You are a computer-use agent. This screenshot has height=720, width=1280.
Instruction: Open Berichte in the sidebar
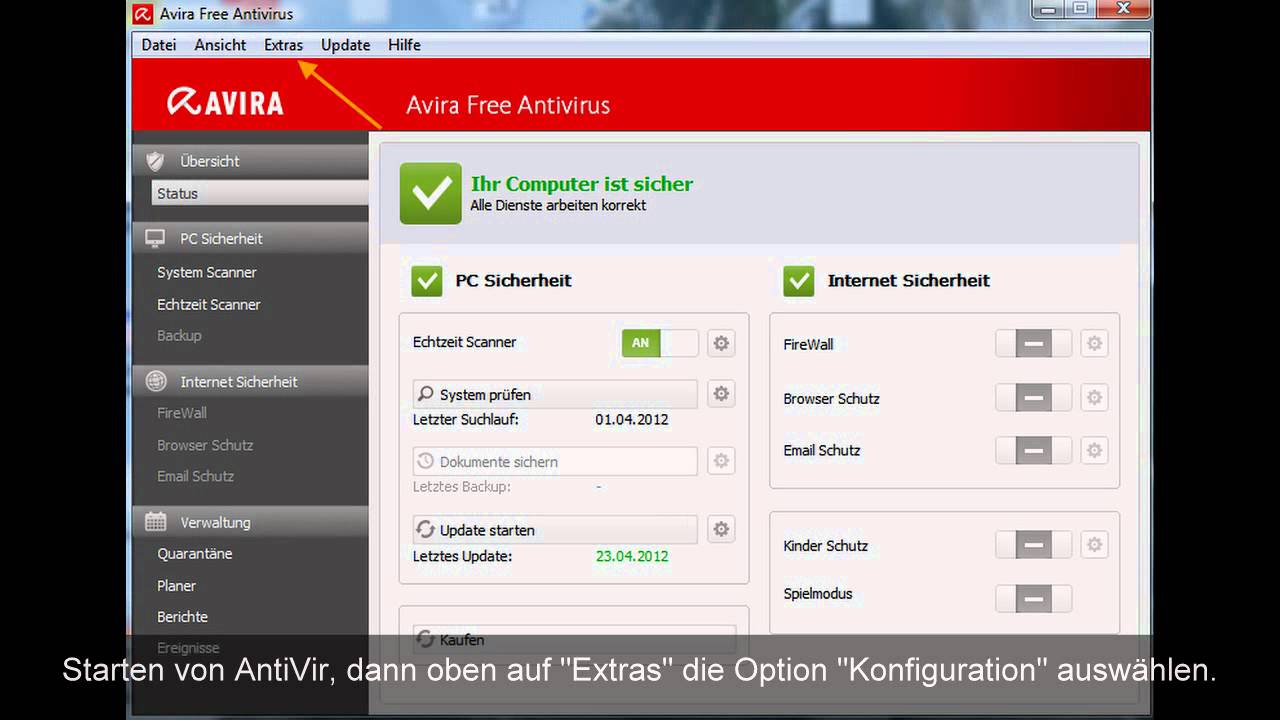(182, 616)
